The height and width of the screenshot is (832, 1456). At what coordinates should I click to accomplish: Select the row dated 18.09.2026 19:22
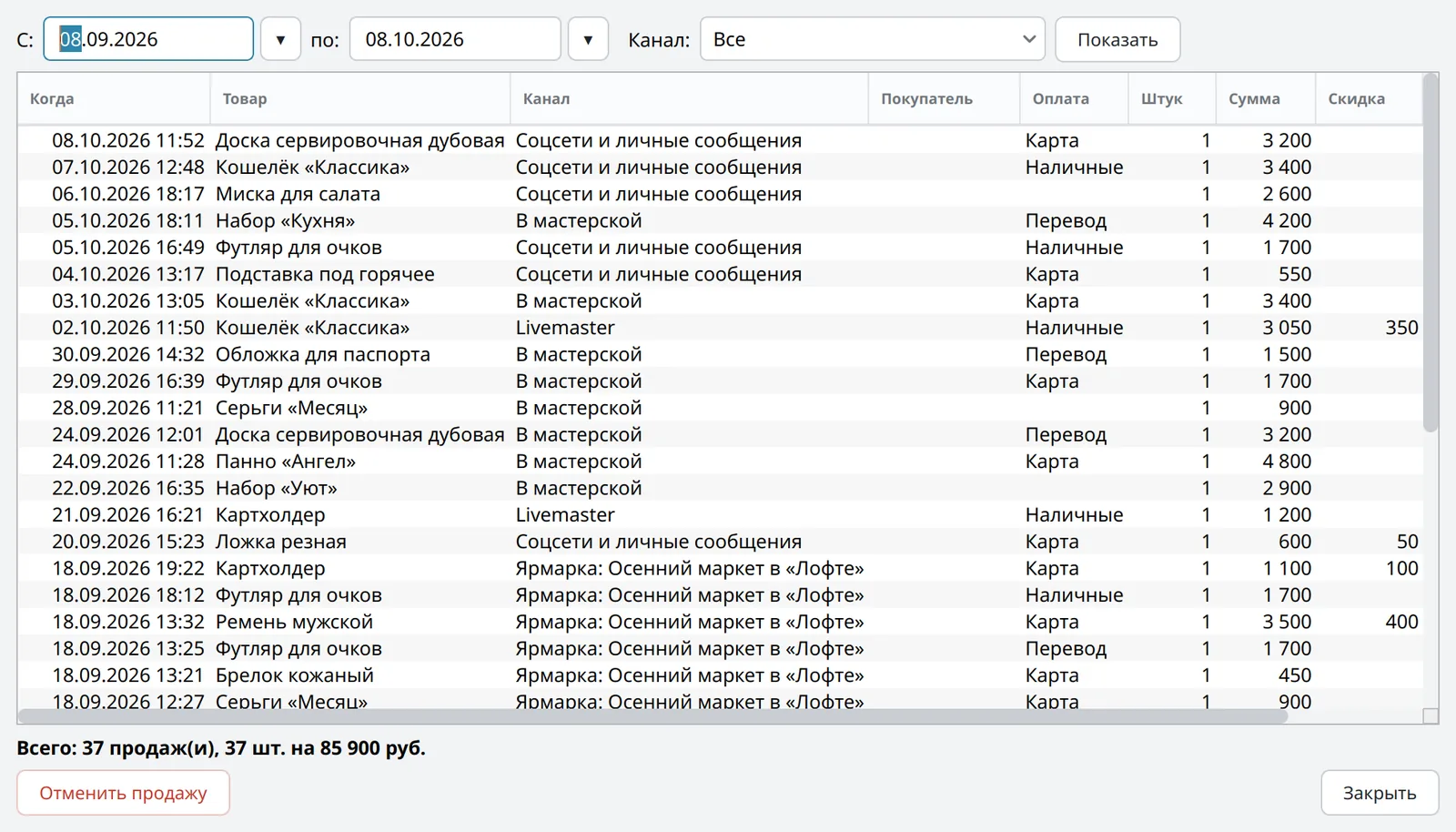tap(720, 568)
